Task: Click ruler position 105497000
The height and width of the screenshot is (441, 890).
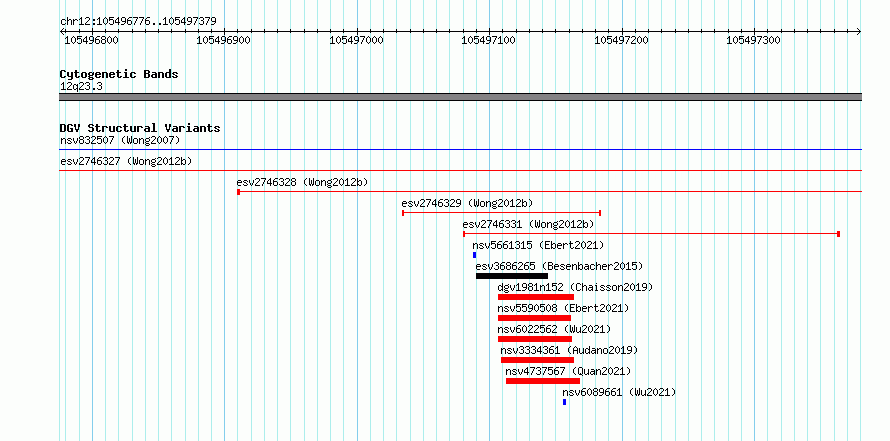Action: coord(356,40)
